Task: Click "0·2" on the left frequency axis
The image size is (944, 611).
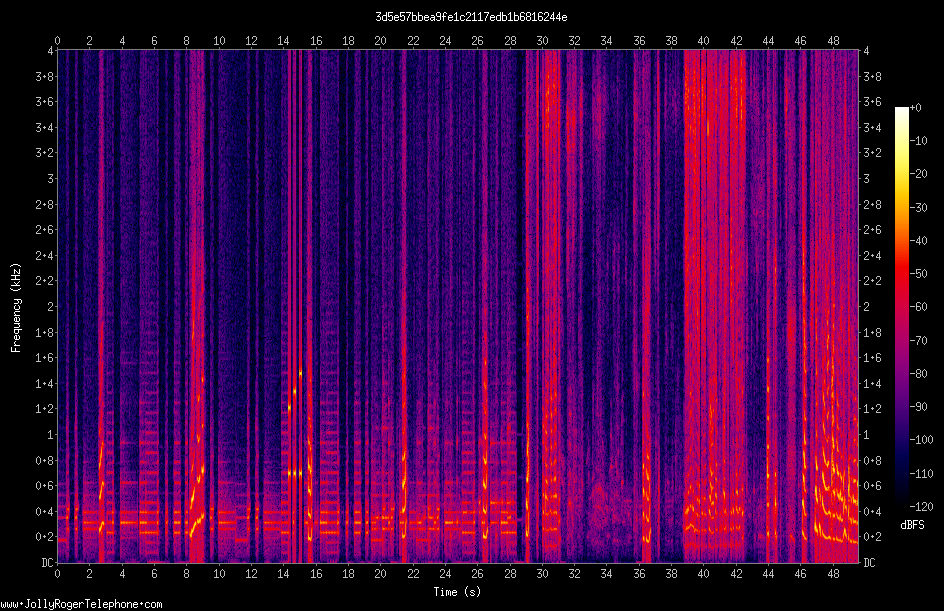Action: pos(45,537)
